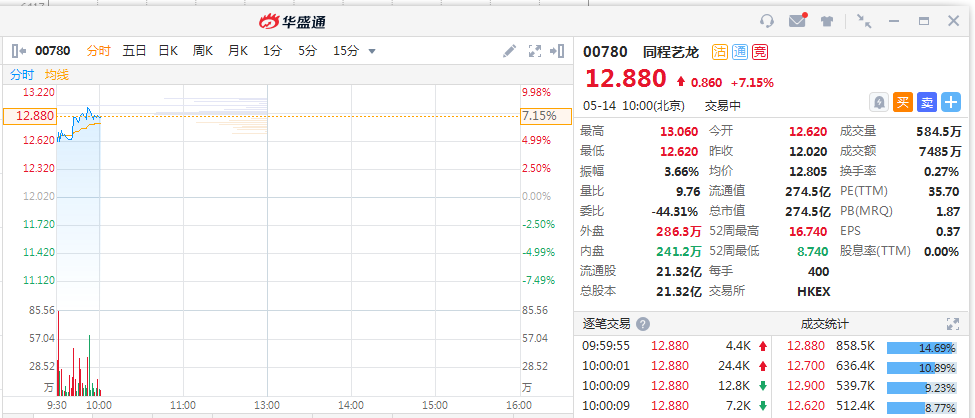This screenshot has width=975, height=418.
Task: Switch to 五日 chart tab
Action: 134,51
